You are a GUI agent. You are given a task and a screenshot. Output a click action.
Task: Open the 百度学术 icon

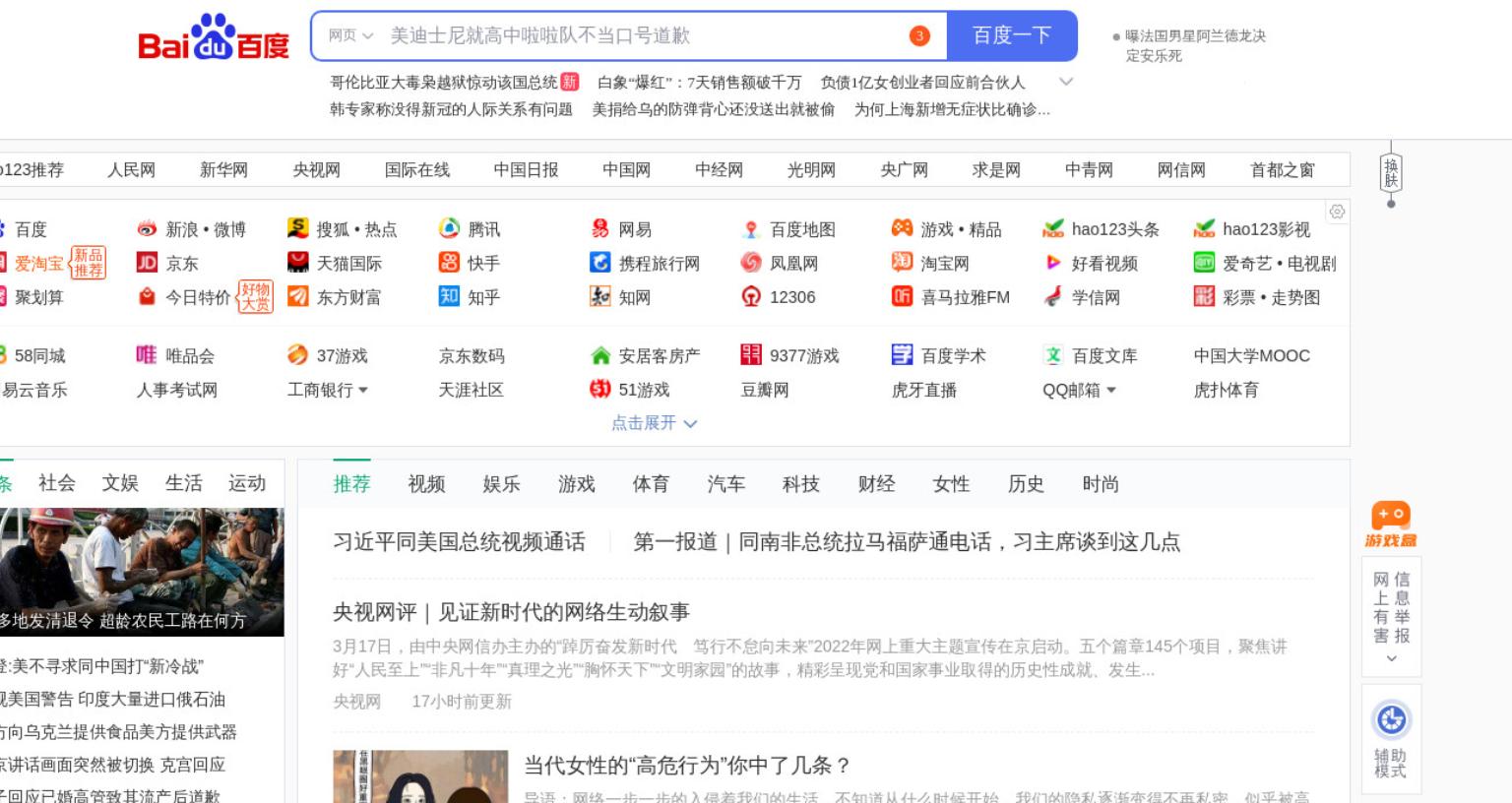(x=902, y=355)
